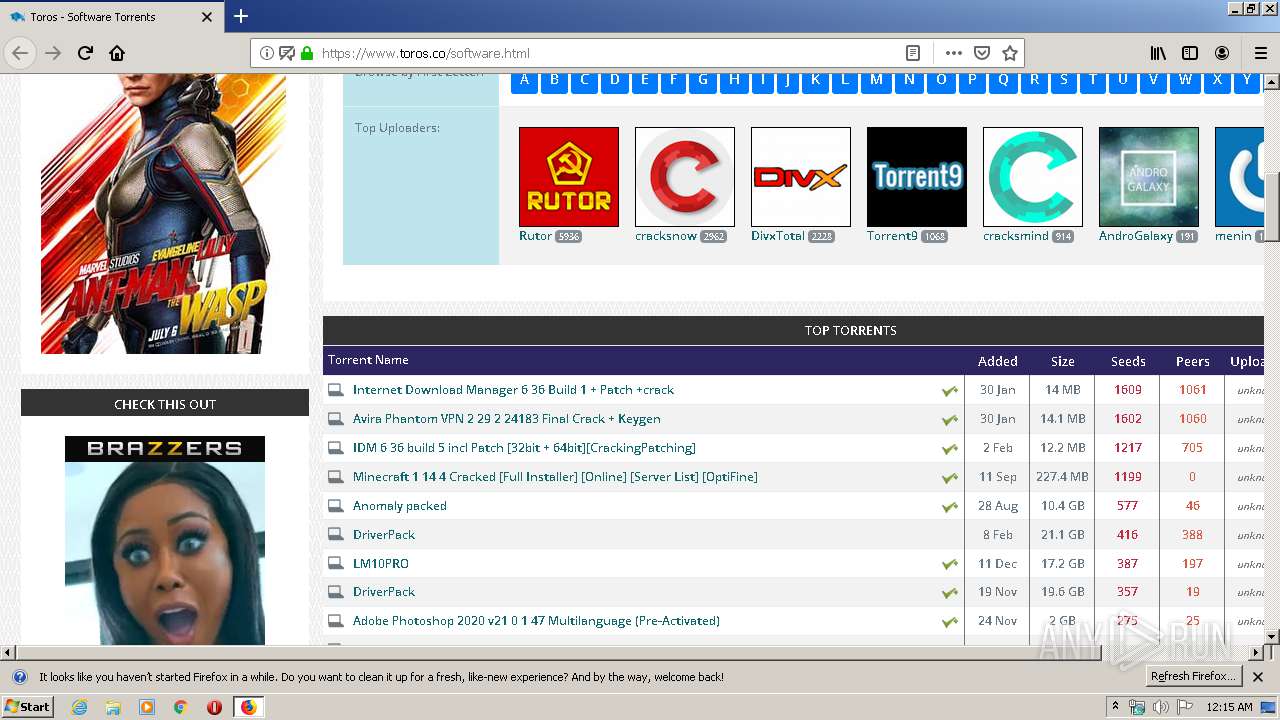Viewport: 1280px width, 720px height.
Task: Go to the Firefox home page
Action: coord(117,53)
